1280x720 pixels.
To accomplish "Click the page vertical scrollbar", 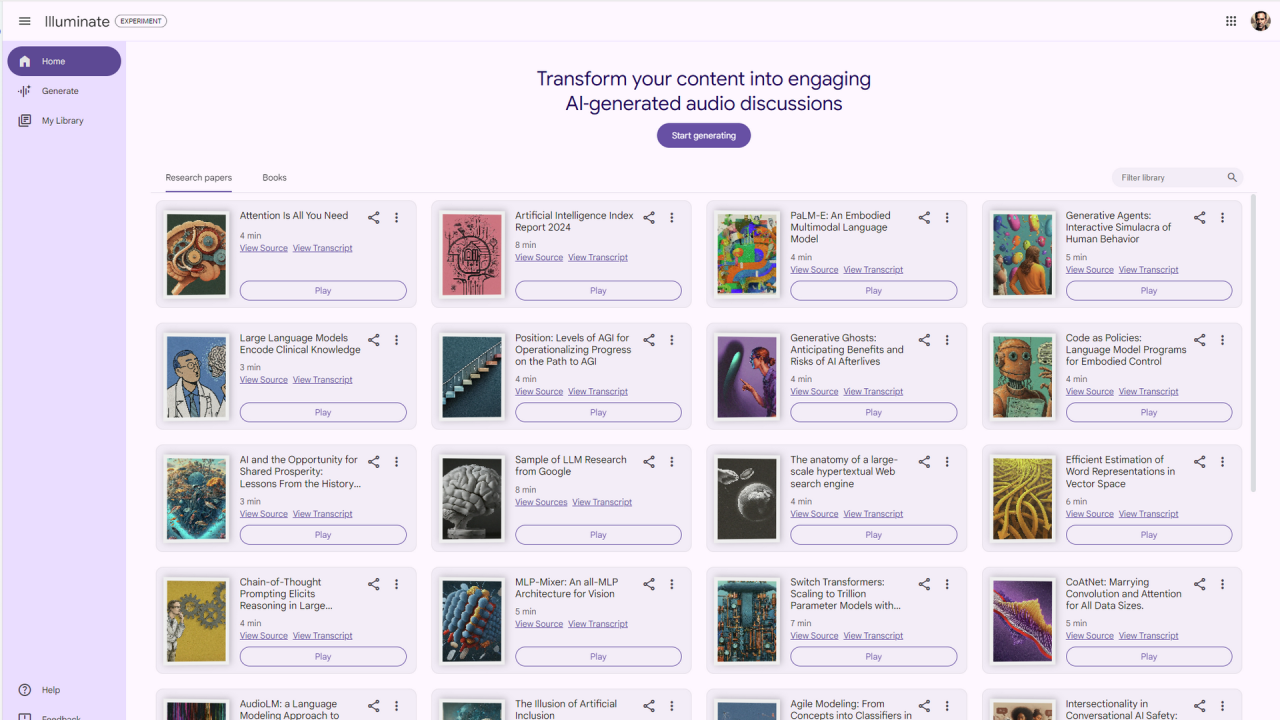I will pyautogui.click(x=1254, y=342).
